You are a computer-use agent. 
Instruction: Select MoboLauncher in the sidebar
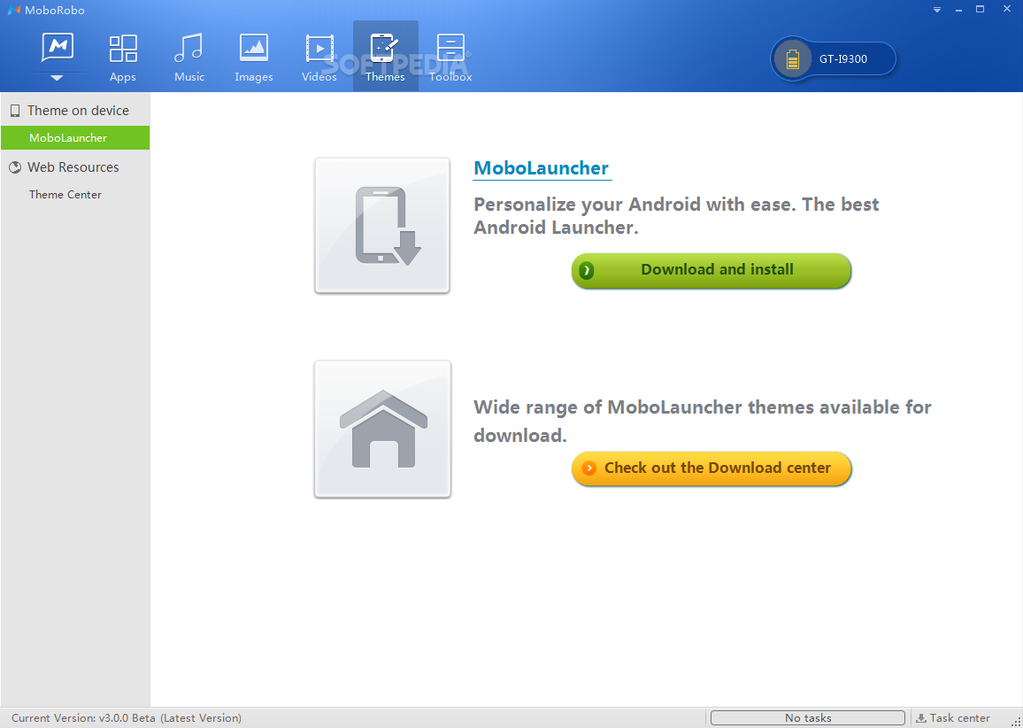75,138
